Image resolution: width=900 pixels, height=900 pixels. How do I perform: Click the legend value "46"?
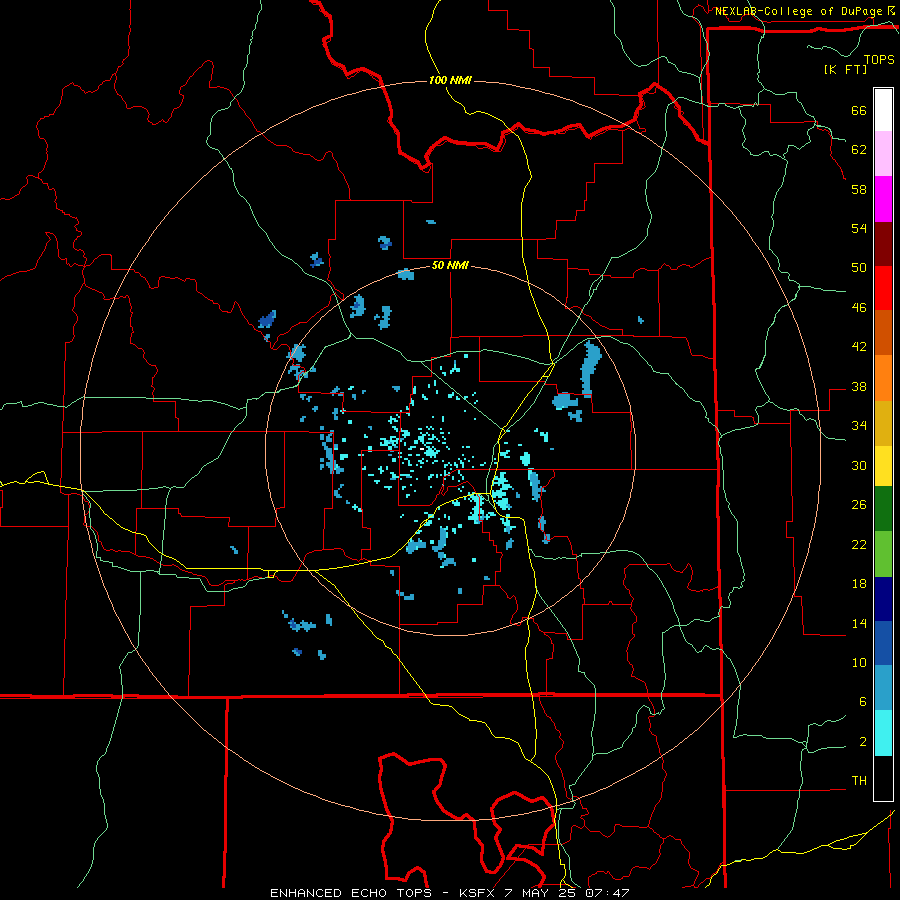click(x=859, y=308)
